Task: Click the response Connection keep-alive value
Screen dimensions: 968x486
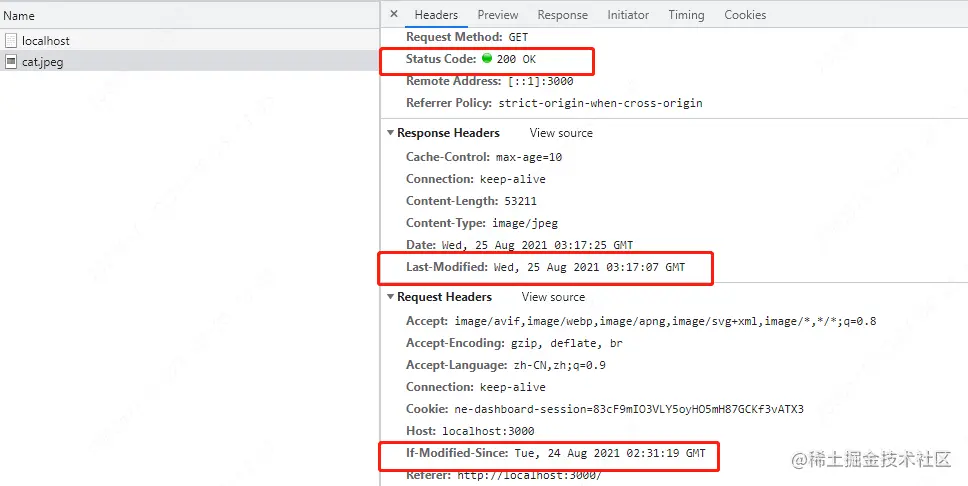Action: (512, 179)
